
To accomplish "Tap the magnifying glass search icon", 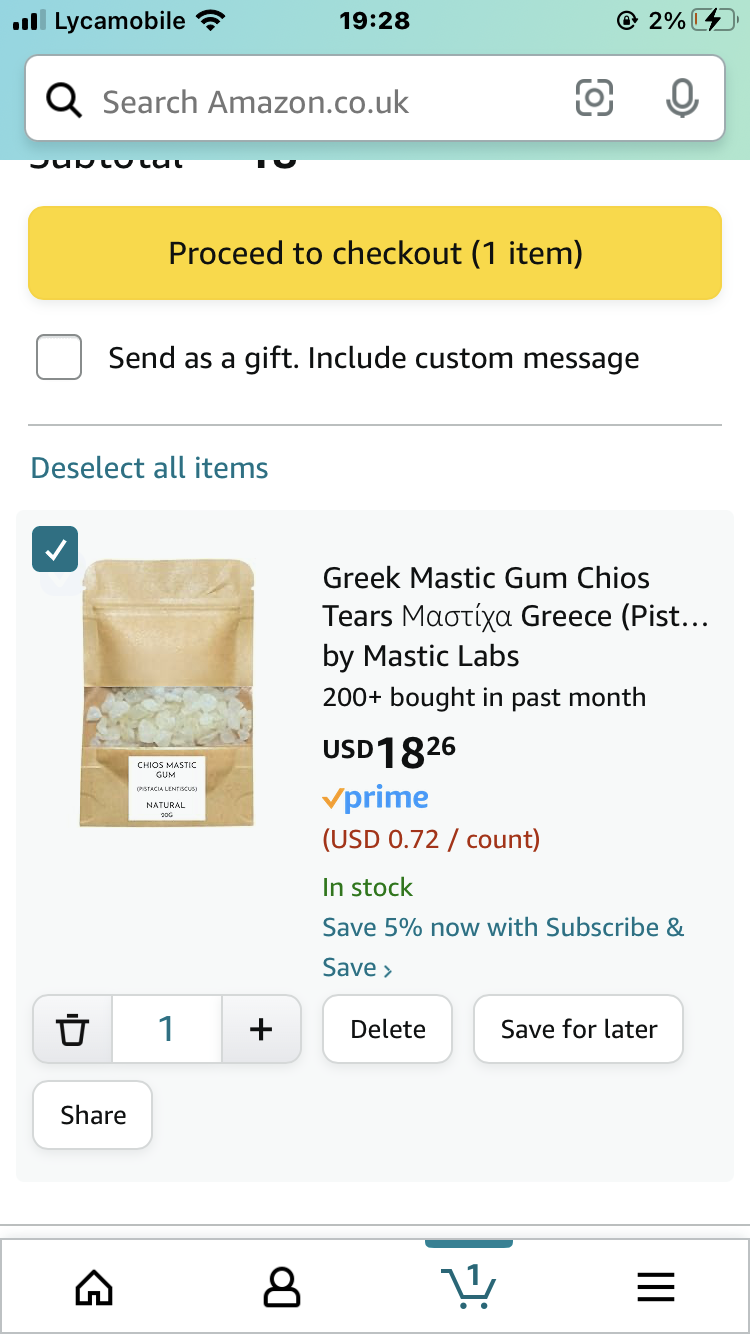I will pos(64,100).
